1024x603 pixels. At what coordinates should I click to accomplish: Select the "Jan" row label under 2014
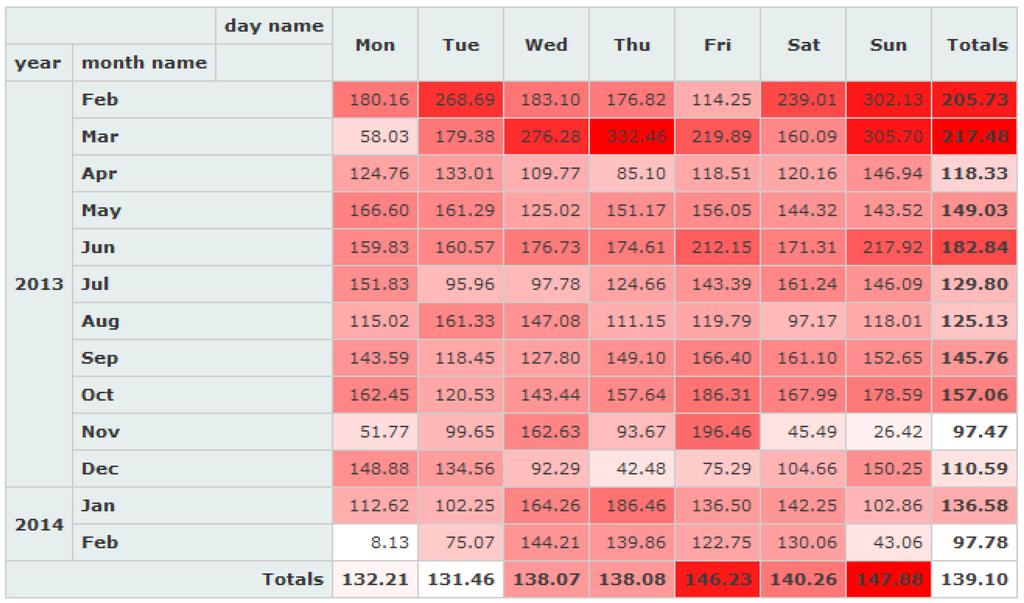point(98,505)
